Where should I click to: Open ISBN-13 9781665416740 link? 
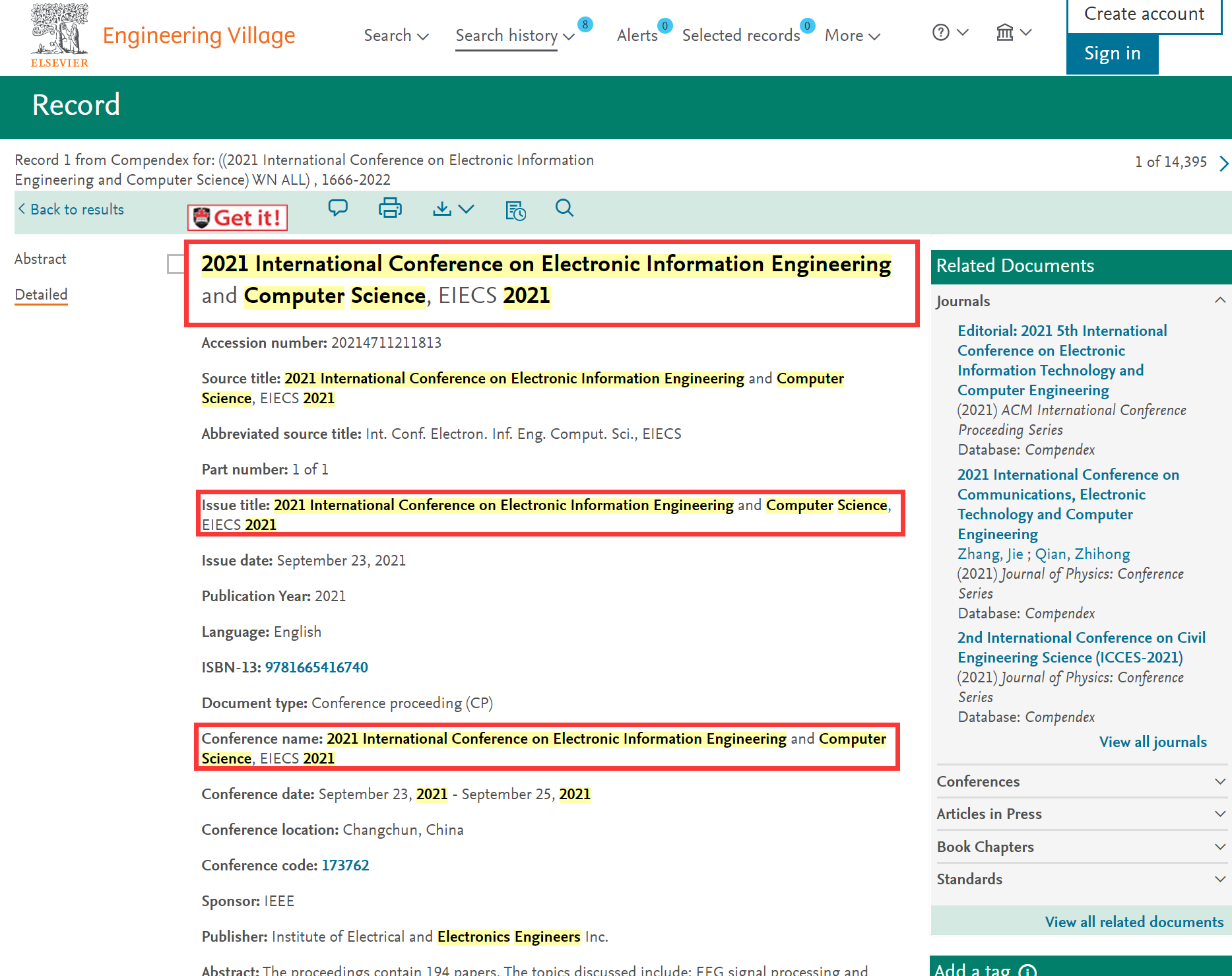coord(317,667)
